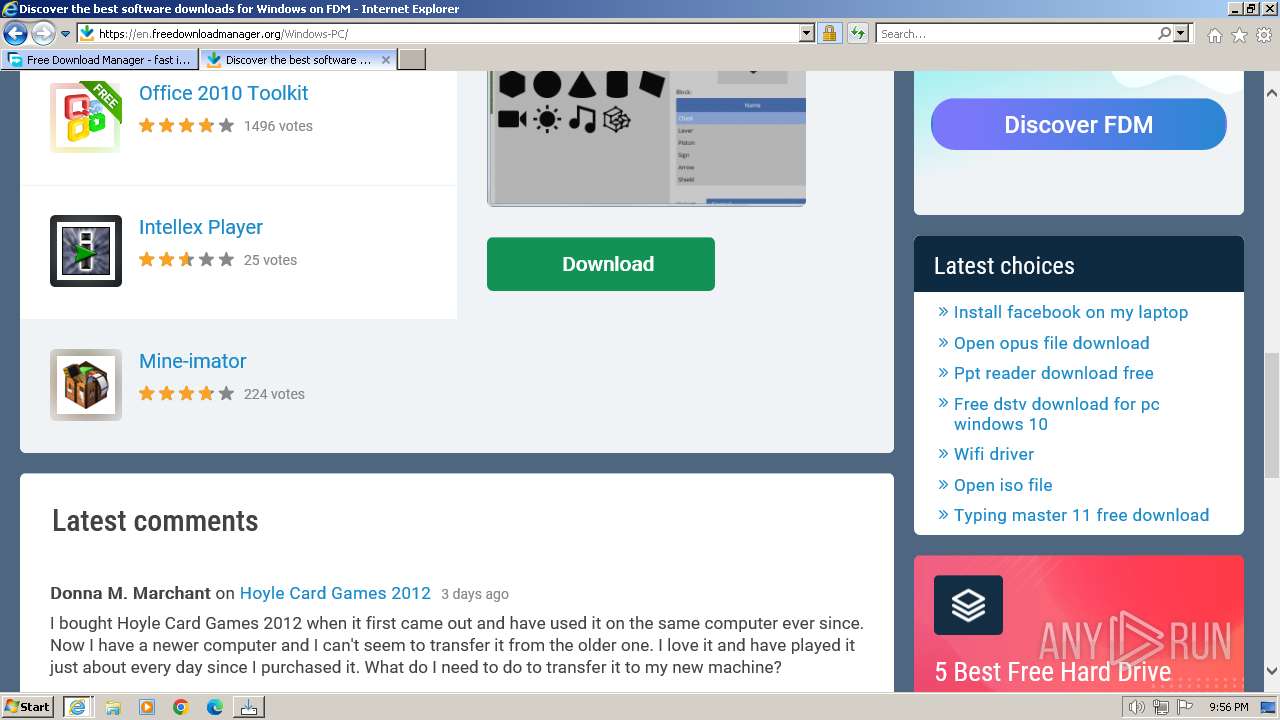The width and height of the screenshot is (1280, 720).
Task: Open recent pages dropdown next to forward button
Action: [65, 34]
